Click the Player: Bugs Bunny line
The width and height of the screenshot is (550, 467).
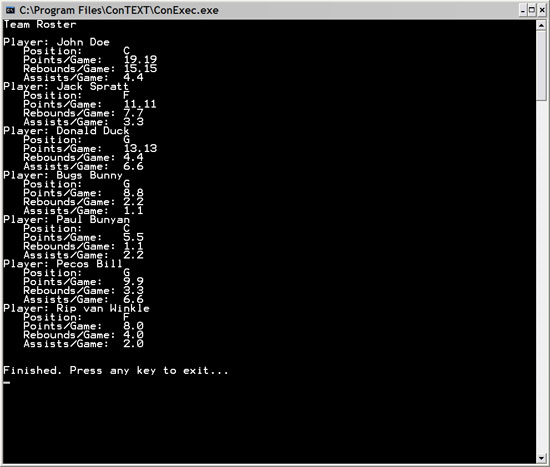click(63, 175)
